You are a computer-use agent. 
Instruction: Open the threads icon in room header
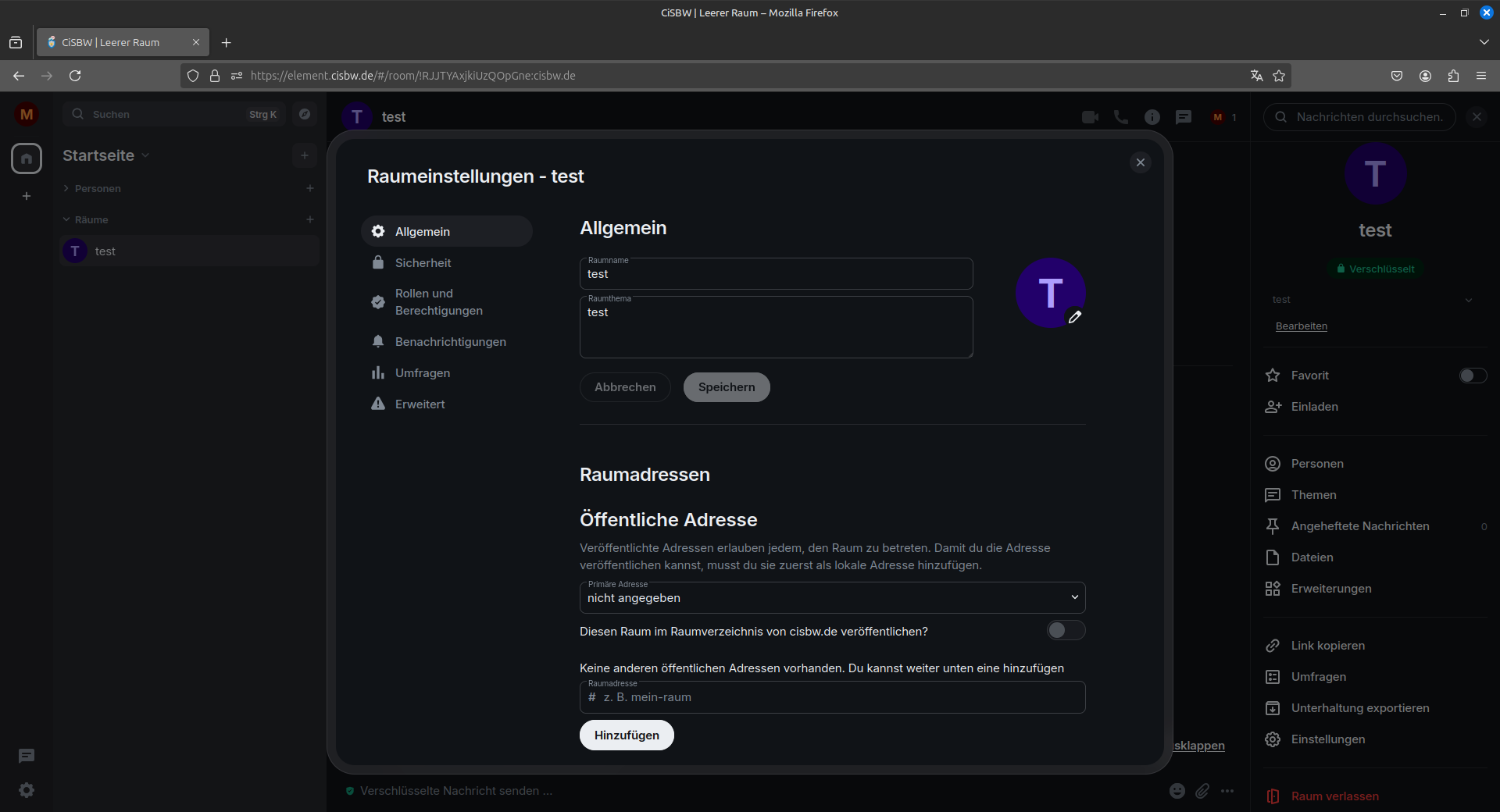[x=1184, y=117]
